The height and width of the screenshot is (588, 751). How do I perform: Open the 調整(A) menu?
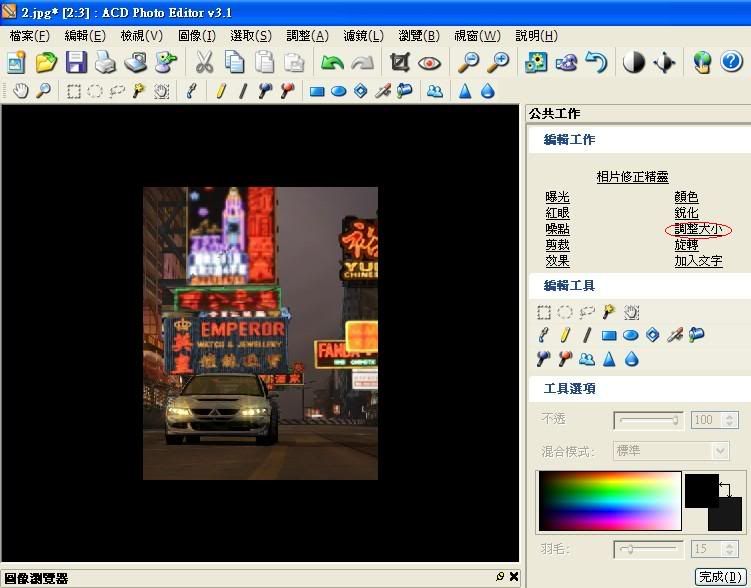coord(307,36)
